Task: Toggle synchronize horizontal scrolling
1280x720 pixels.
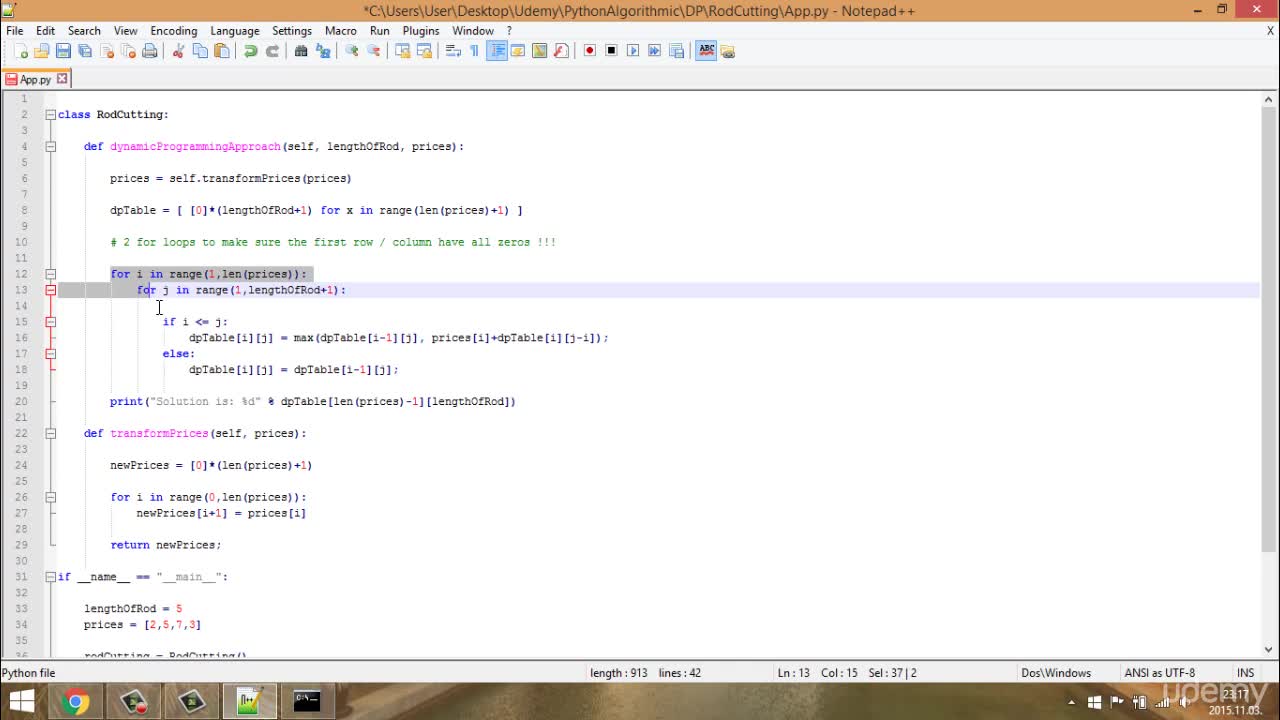Action: tap(424, 51)
